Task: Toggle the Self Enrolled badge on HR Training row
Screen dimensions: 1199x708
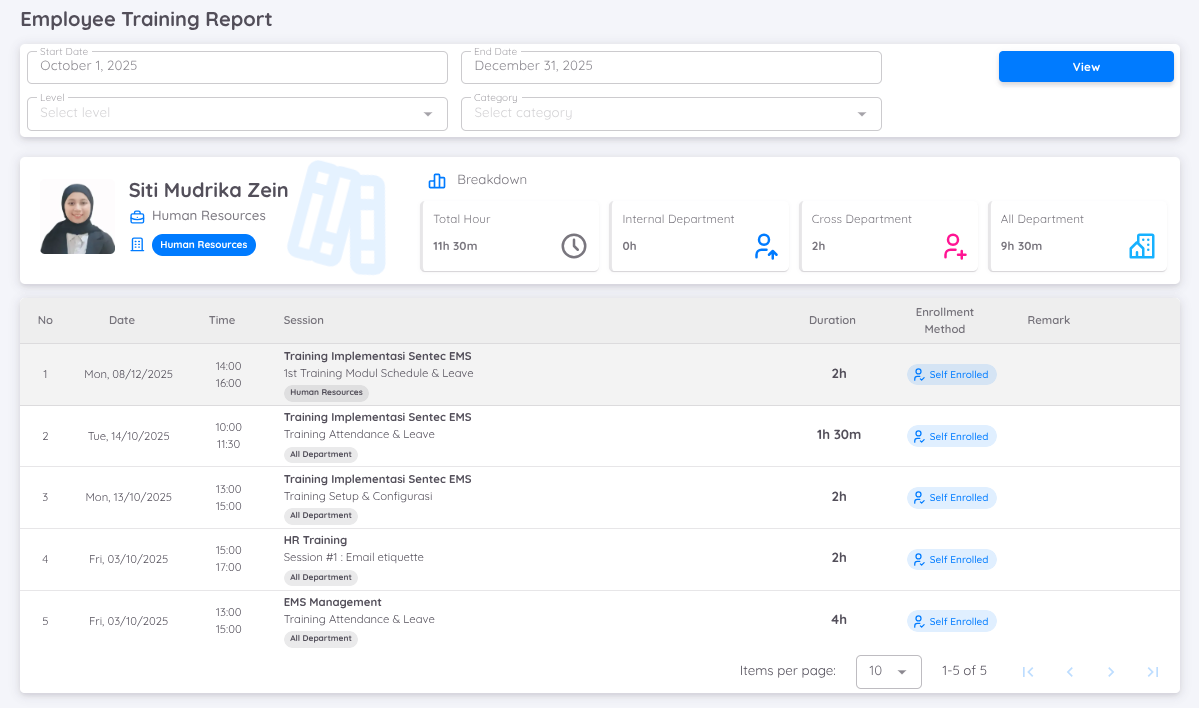Action: pos(951,559)
